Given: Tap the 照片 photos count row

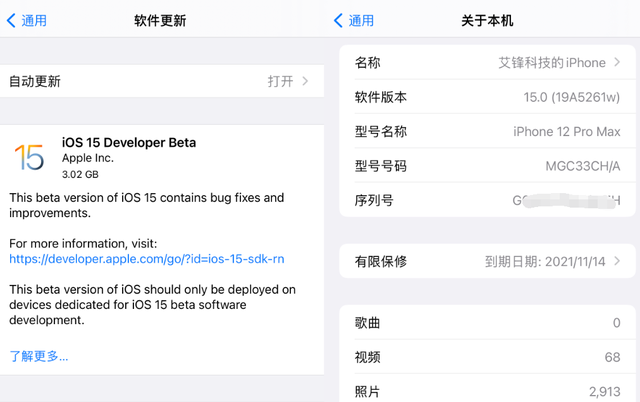Looking at the screenshot, I should [x=488, y=390].
